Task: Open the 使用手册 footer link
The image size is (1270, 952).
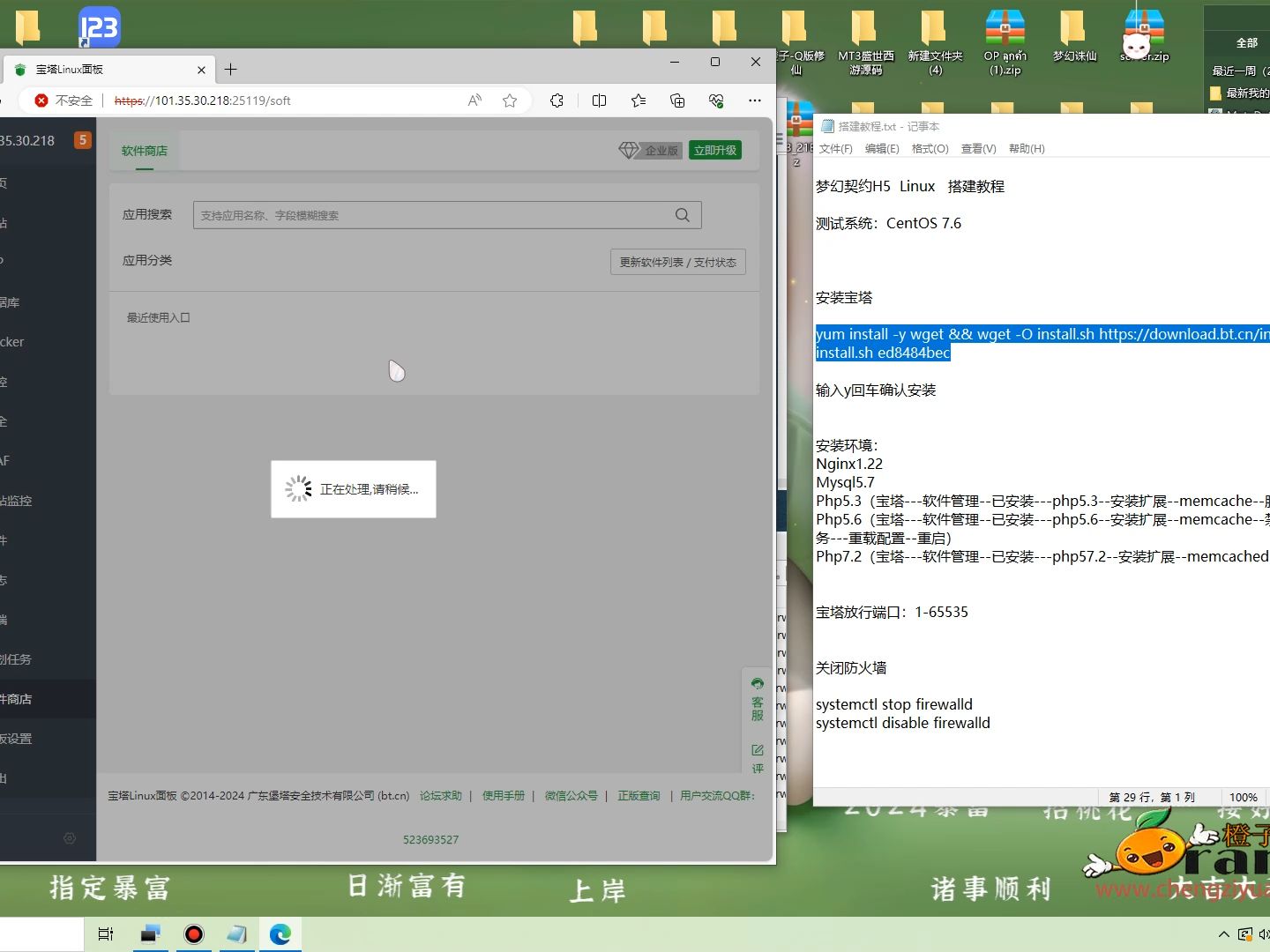Action: click(504, 796)
